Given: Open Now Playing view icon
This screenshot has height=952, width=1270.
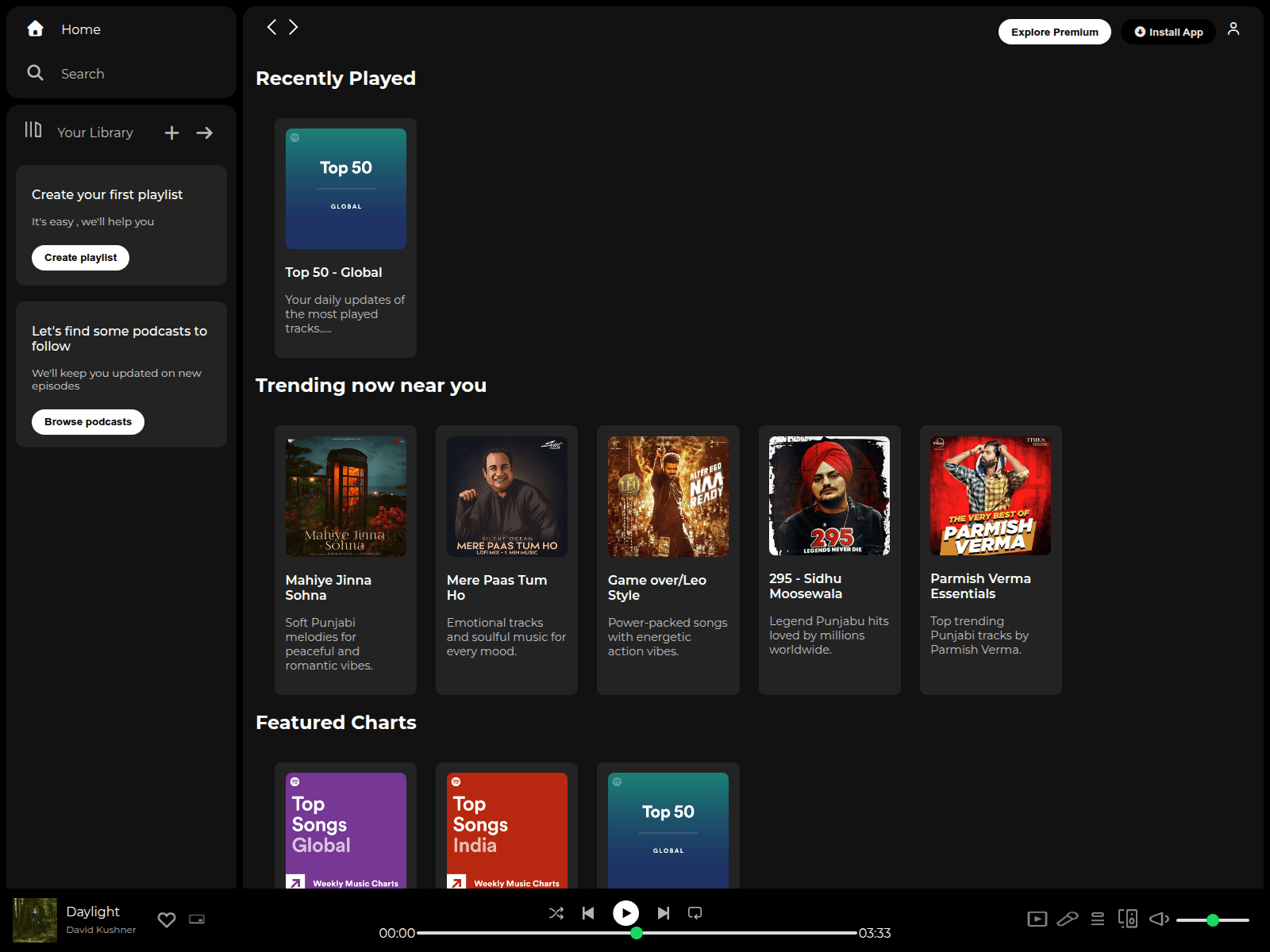Looking at the screenshot, I should (1037, 919).
